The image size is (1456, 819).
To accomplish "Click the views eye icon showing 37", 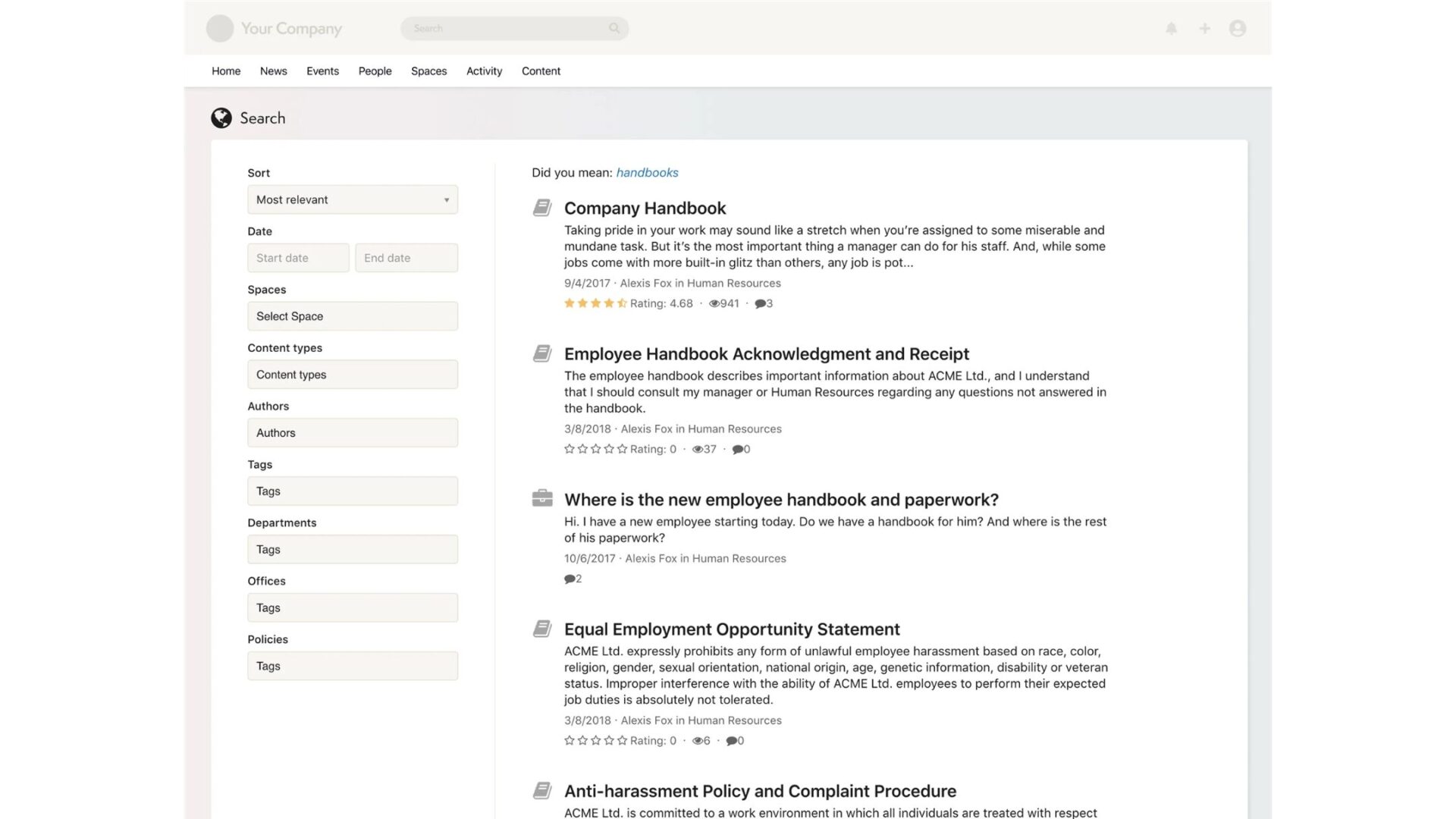I will (698, 449).
